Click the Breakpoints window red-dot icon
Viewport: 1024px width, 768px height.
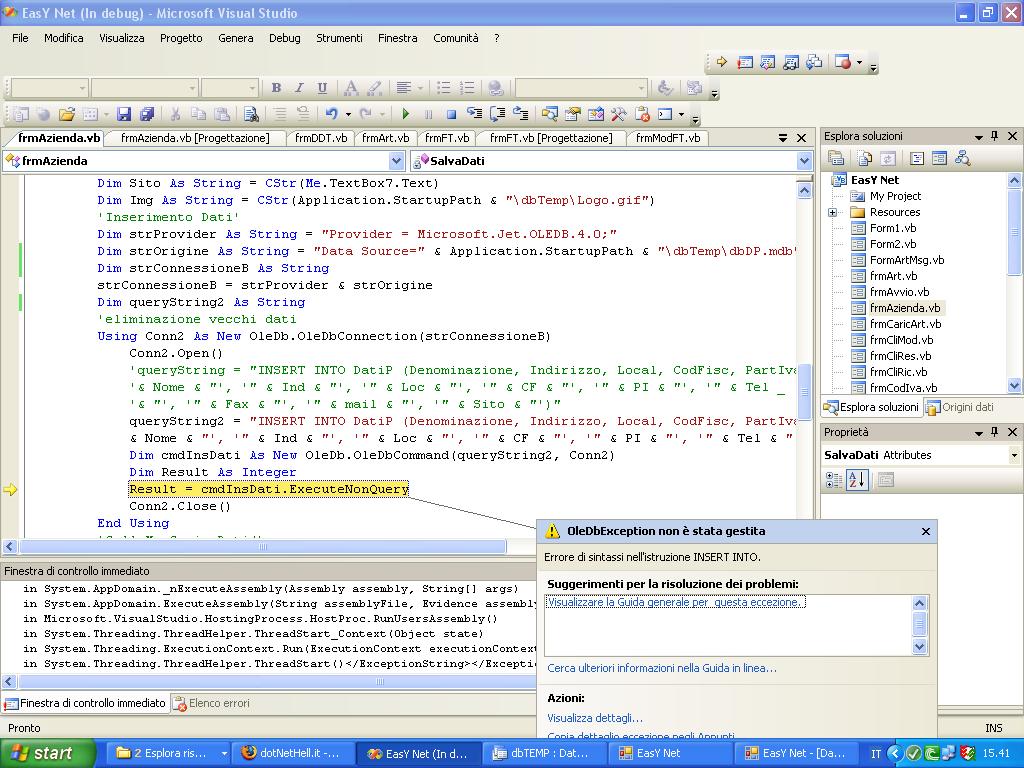[x=842, y=62]
